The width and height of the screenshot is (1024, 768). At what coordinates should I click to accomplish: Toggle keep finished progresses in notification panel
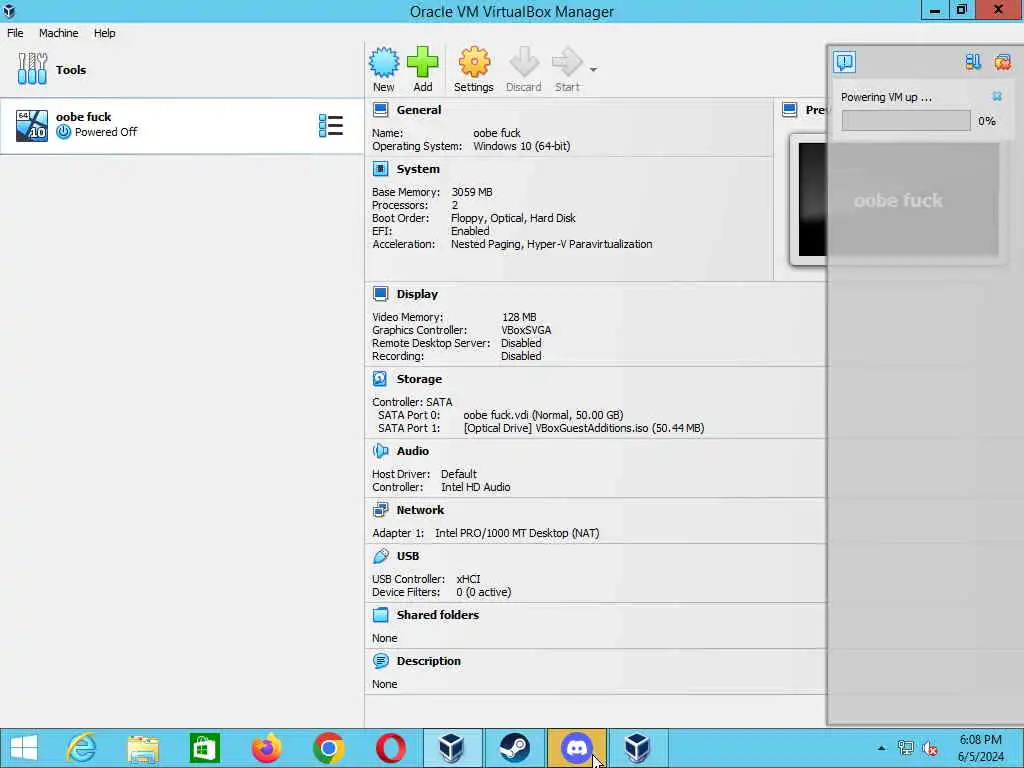[x=973, y=62]
